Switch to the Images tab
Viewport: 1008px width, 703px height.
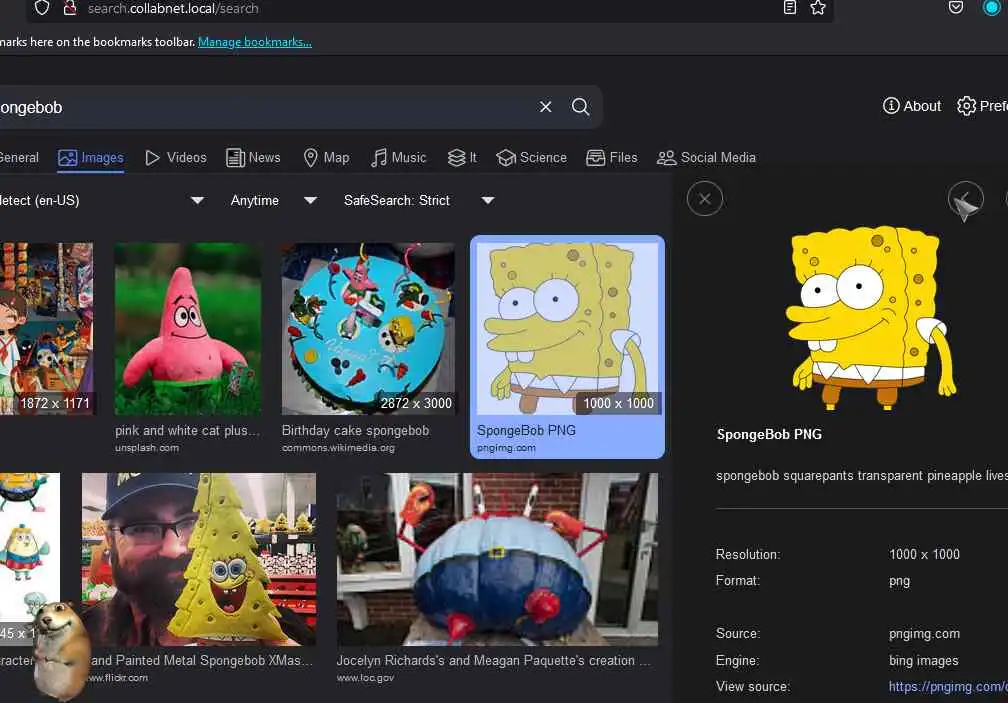coord(91,157)
